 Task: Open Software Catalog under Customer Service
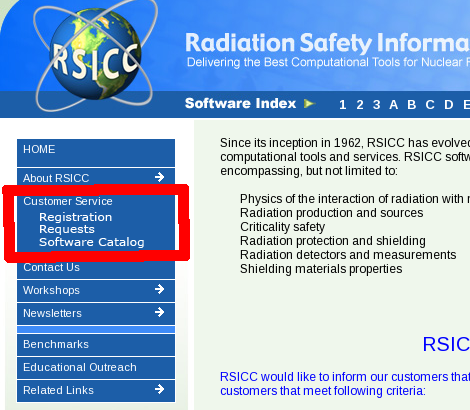coord(92,242)
